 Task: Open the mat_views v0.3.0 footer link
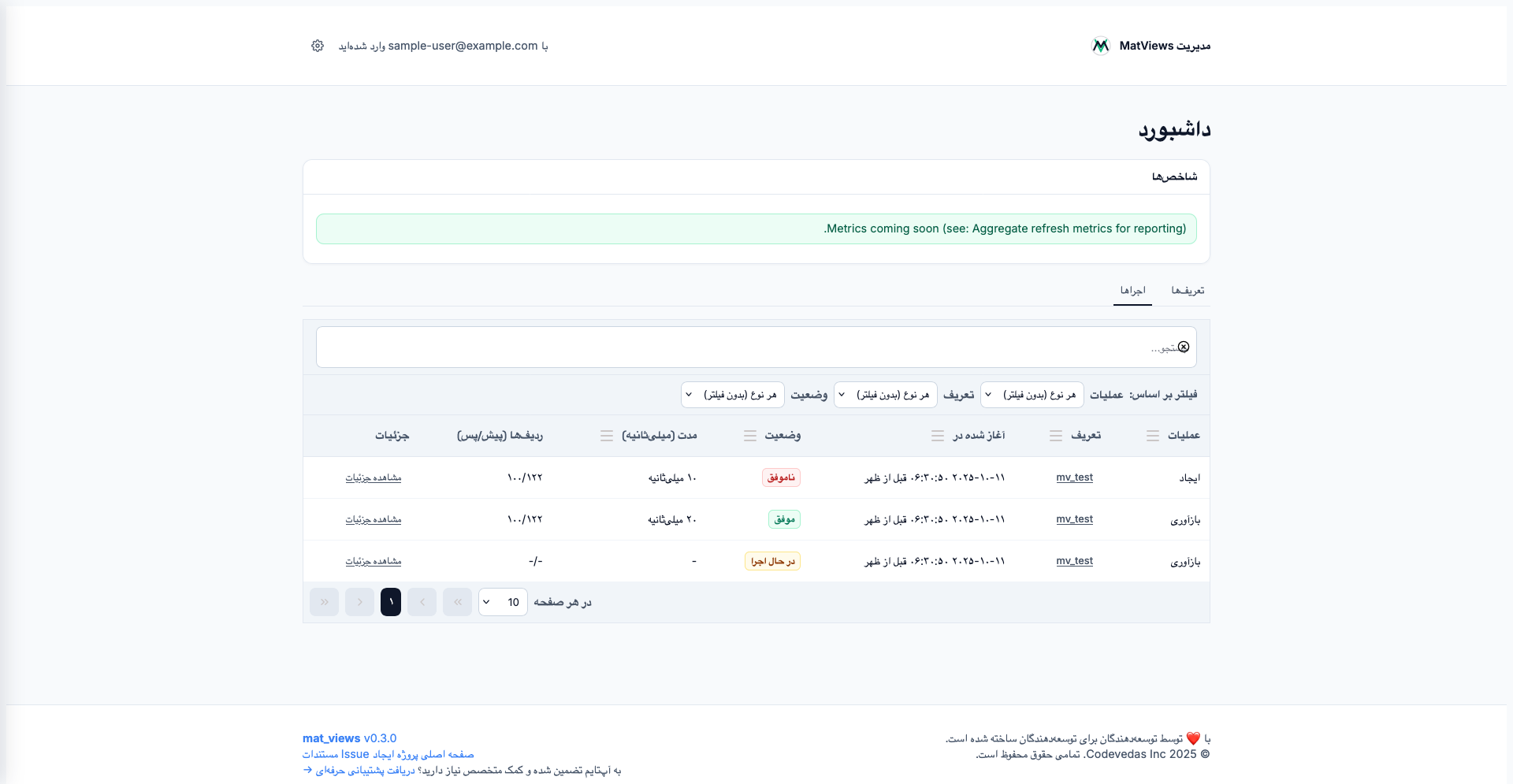[349, 738]
